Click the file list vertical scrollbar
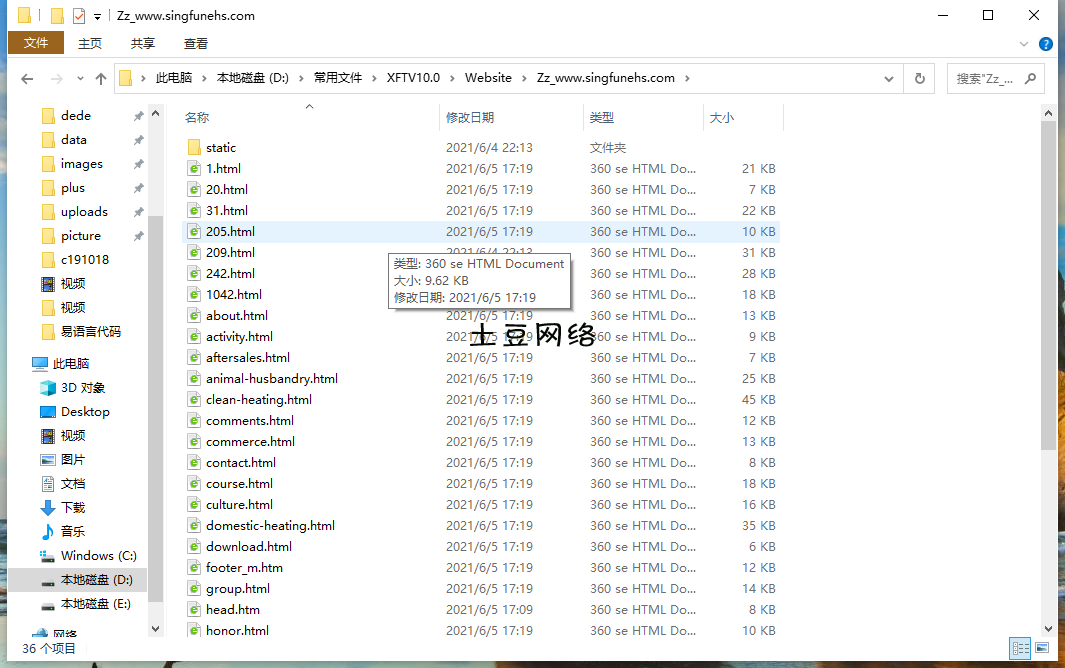 (x=1048, y=300)
